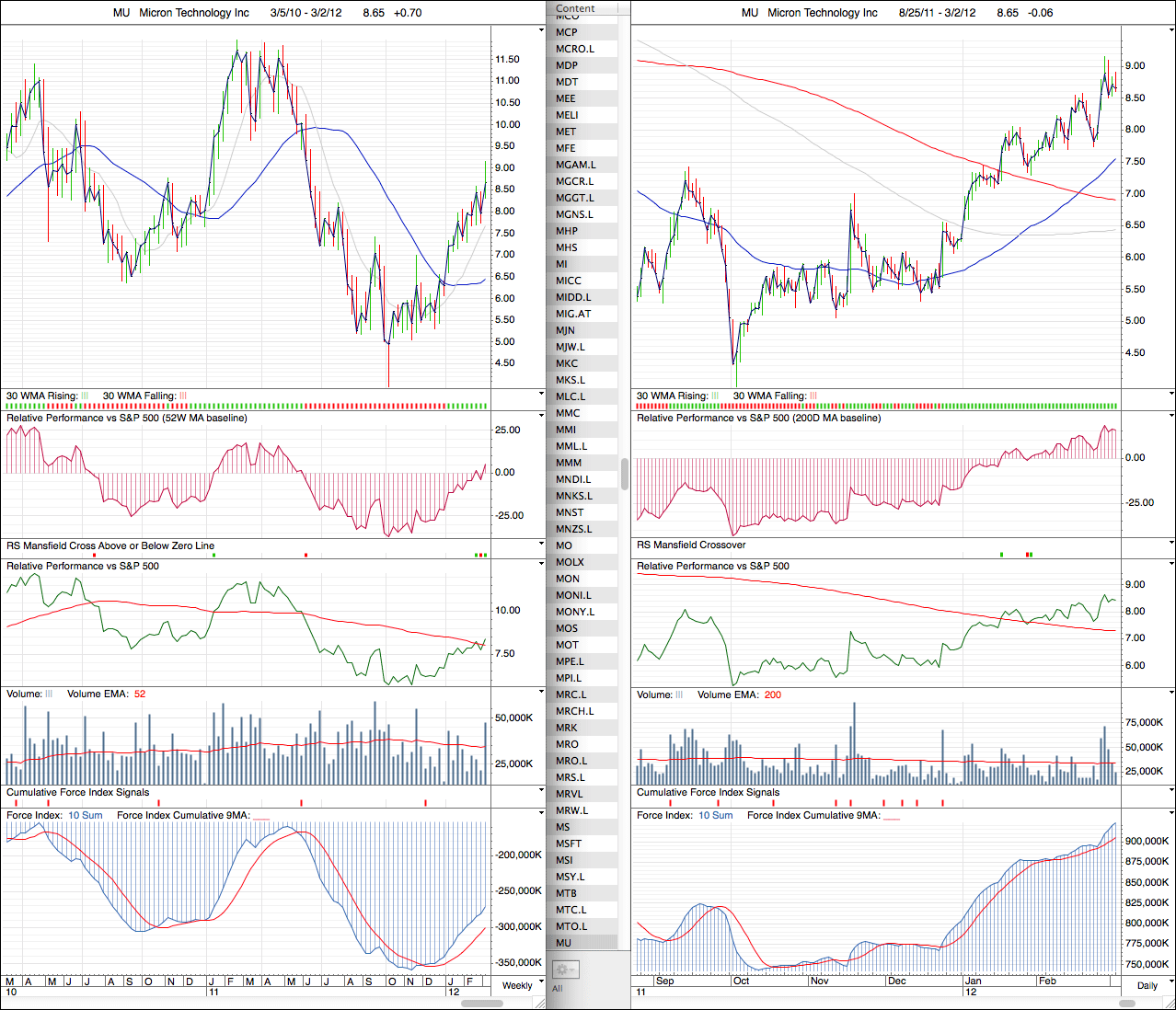Select MU in the symbol list
This screenshot has width=1176, height=1010.
pos(563,943)
